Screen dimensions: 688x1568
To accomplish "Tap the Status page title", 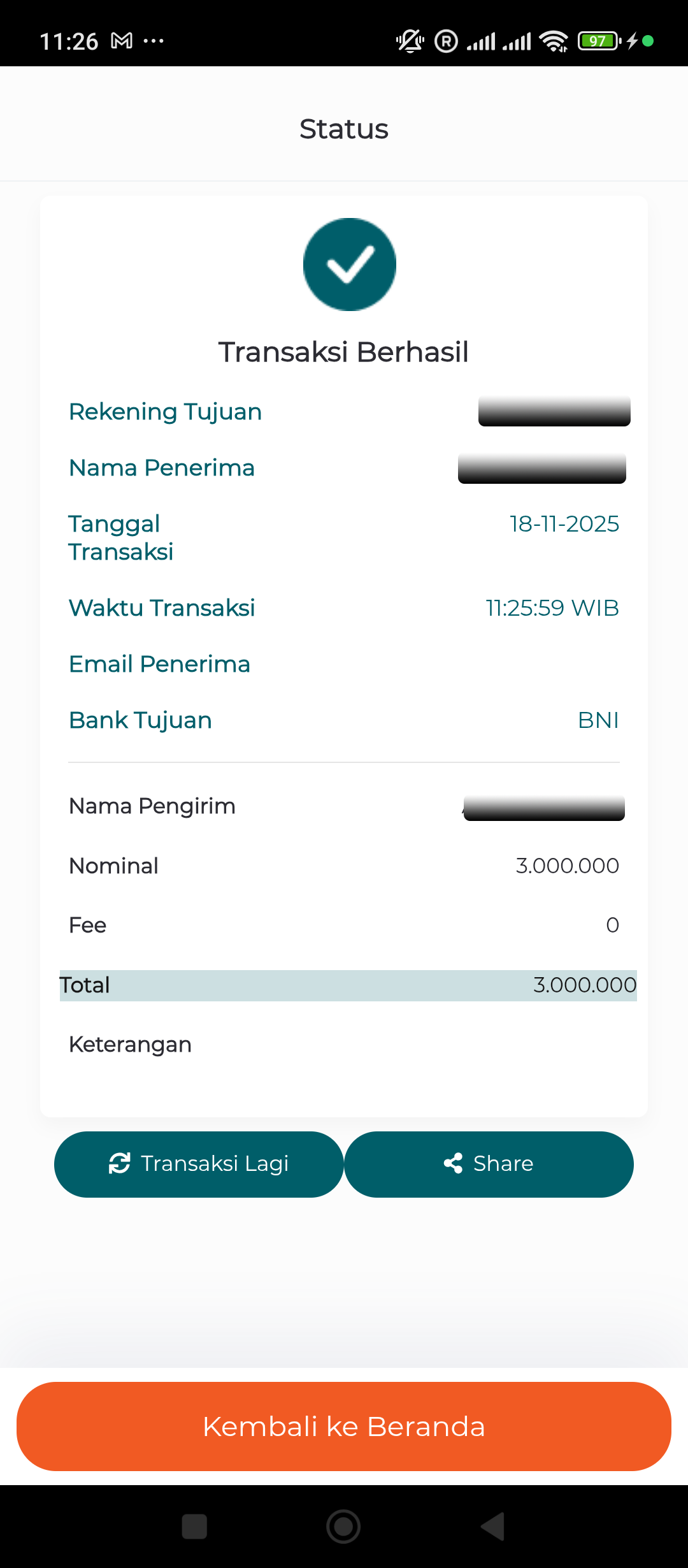I will coord(344,129).
